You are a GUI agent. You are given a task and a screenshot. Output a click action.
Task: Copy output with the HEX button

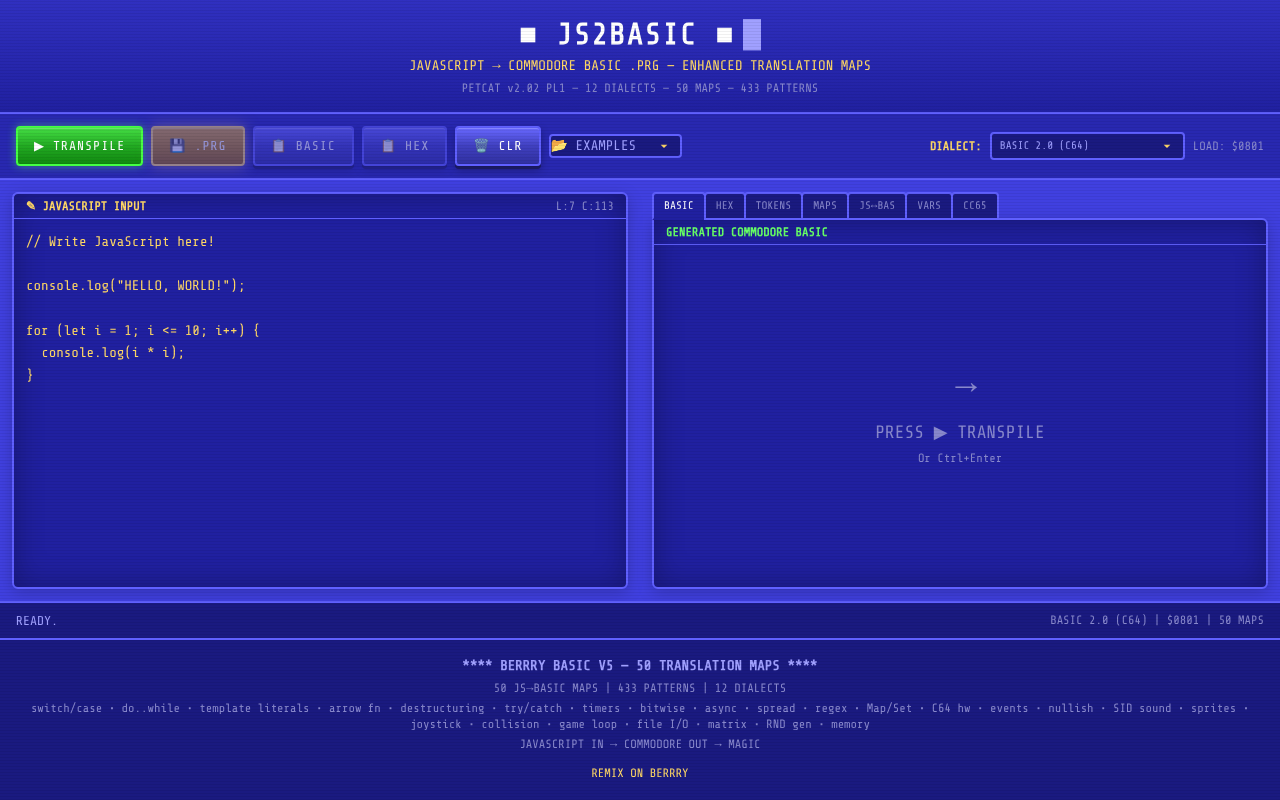pos(404,146)
